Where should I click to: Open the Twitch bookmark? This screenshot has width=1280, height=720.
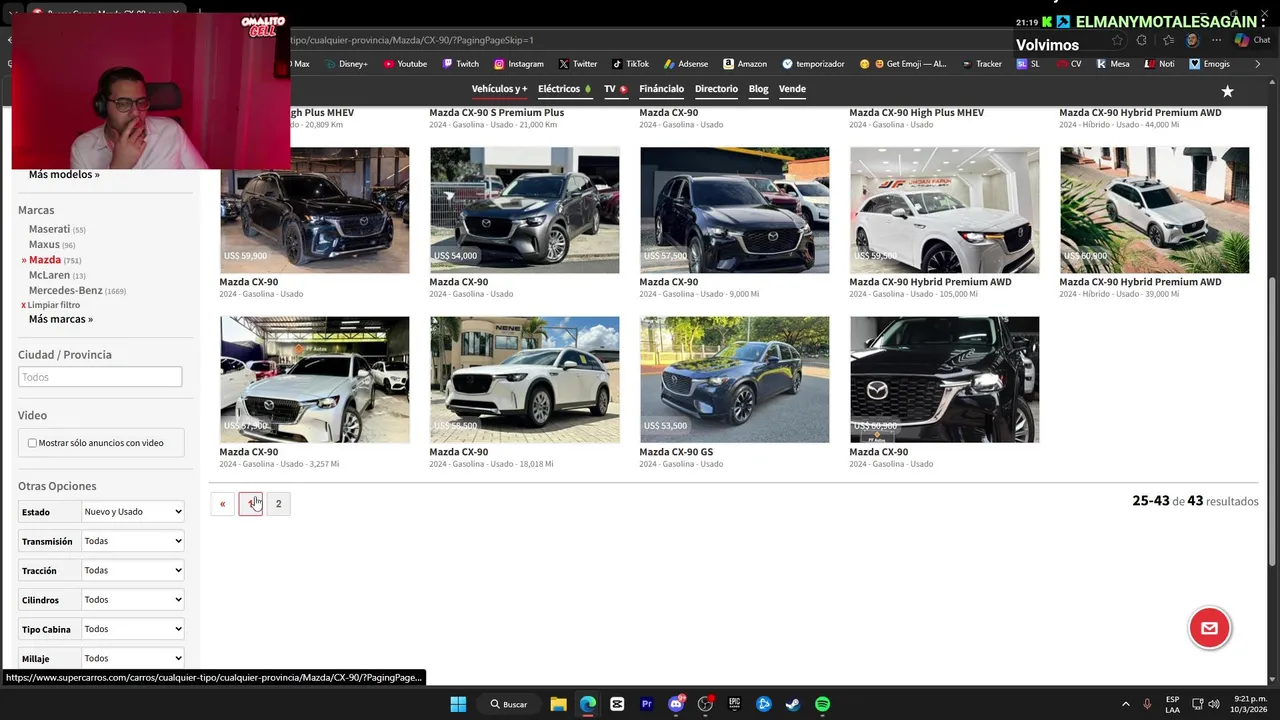click(460, 64)
